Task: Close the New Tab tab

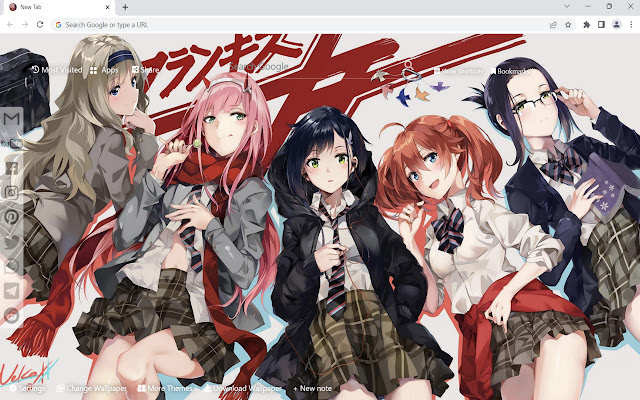Action: coord(108,7)
